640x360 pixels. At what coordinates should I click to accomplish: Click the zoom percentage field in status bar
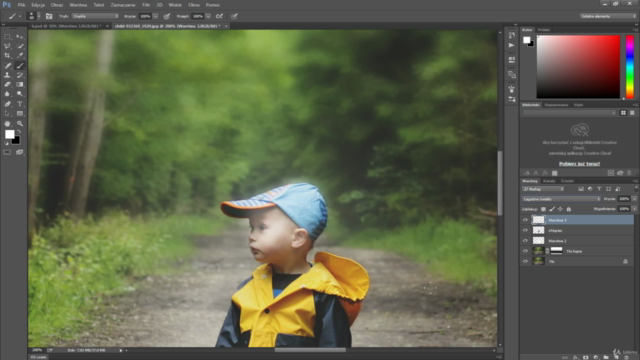37,350
